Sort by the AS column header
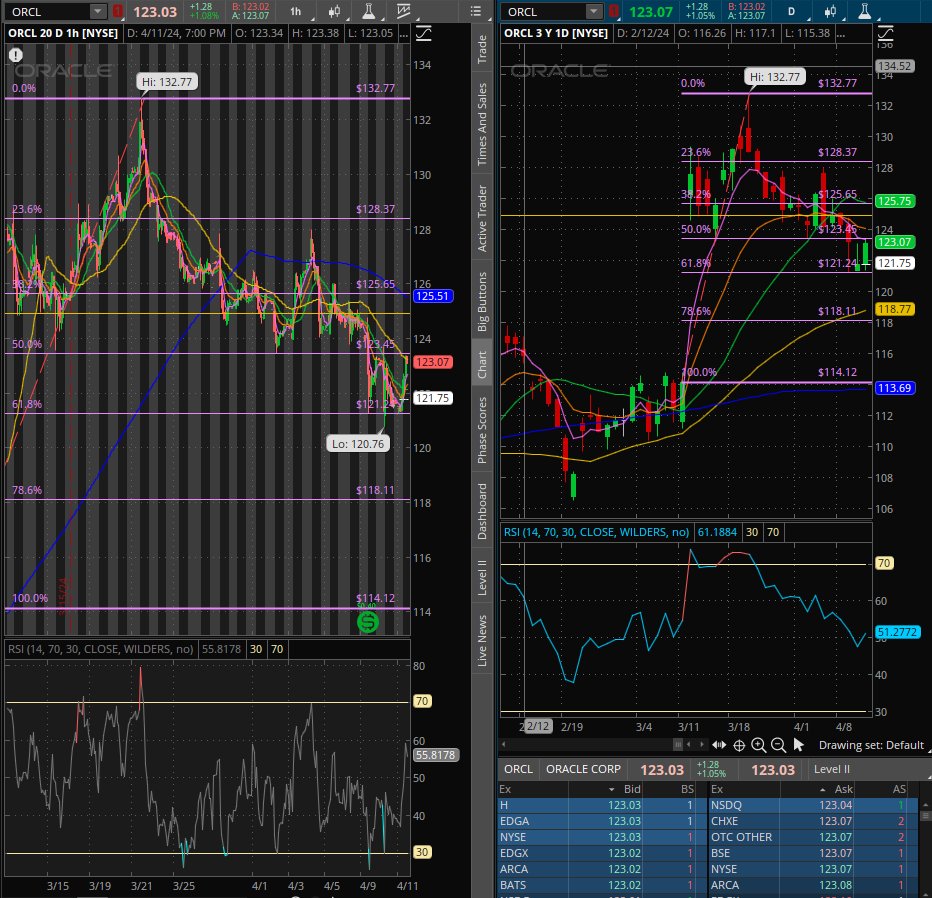 tap(899, 789)
